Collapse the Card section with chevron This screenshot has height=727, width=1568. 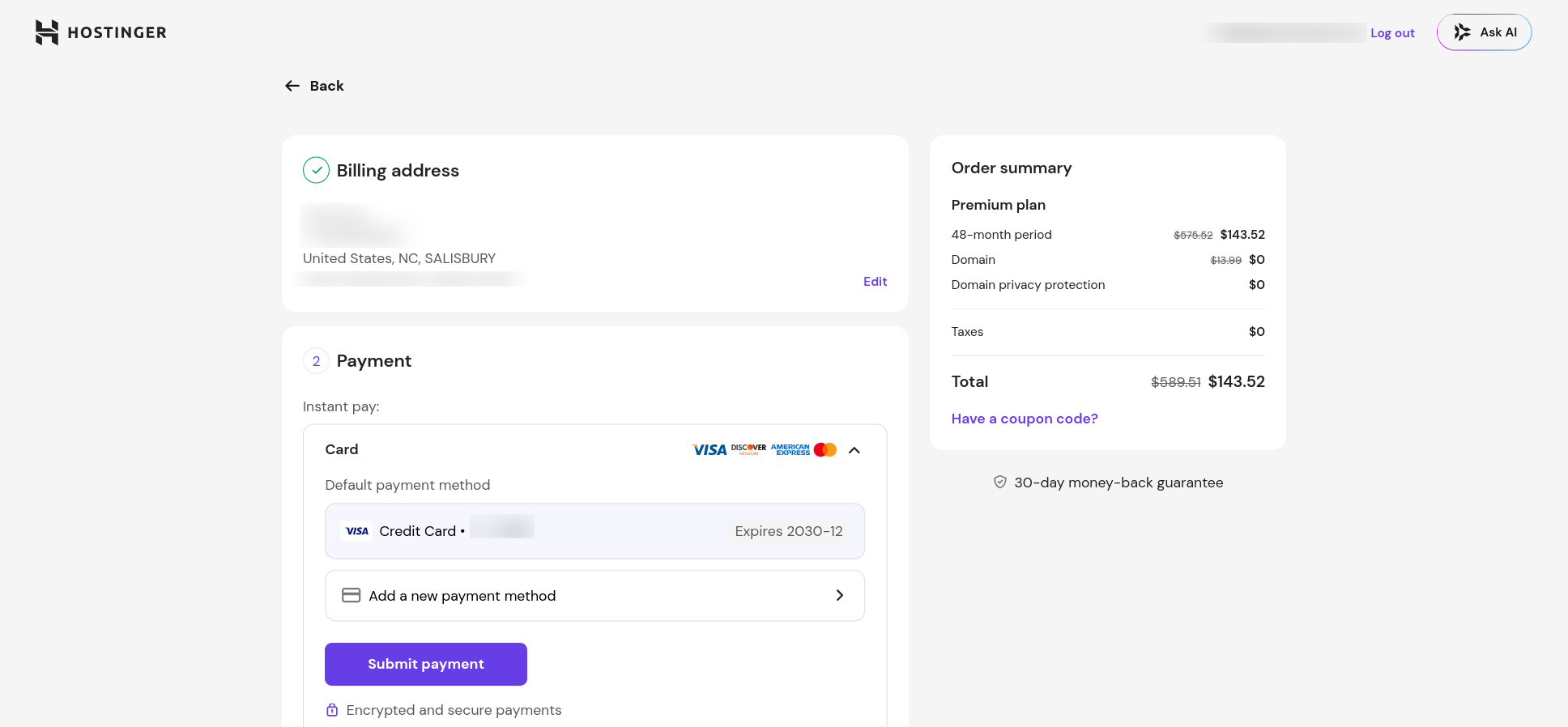pyautogui.click(x=854, y=450)
